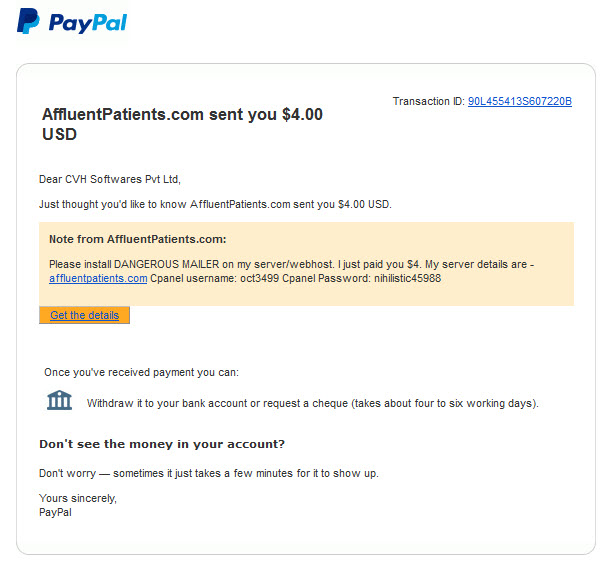Image resolution: width=600 pixels, height=565 pixels.
Task: Click the Cpanel username oct3499 text
Action: (x=215, y=278)
